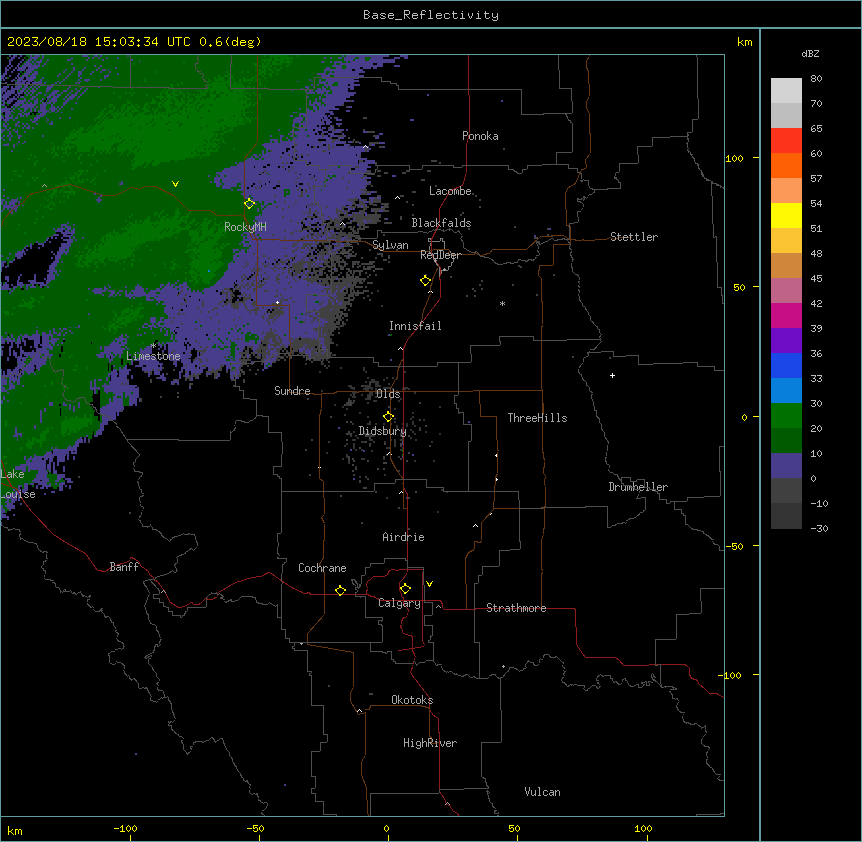Click the ThreeHills label
This screenshot has height=842, width=862.
coord(537,418)
